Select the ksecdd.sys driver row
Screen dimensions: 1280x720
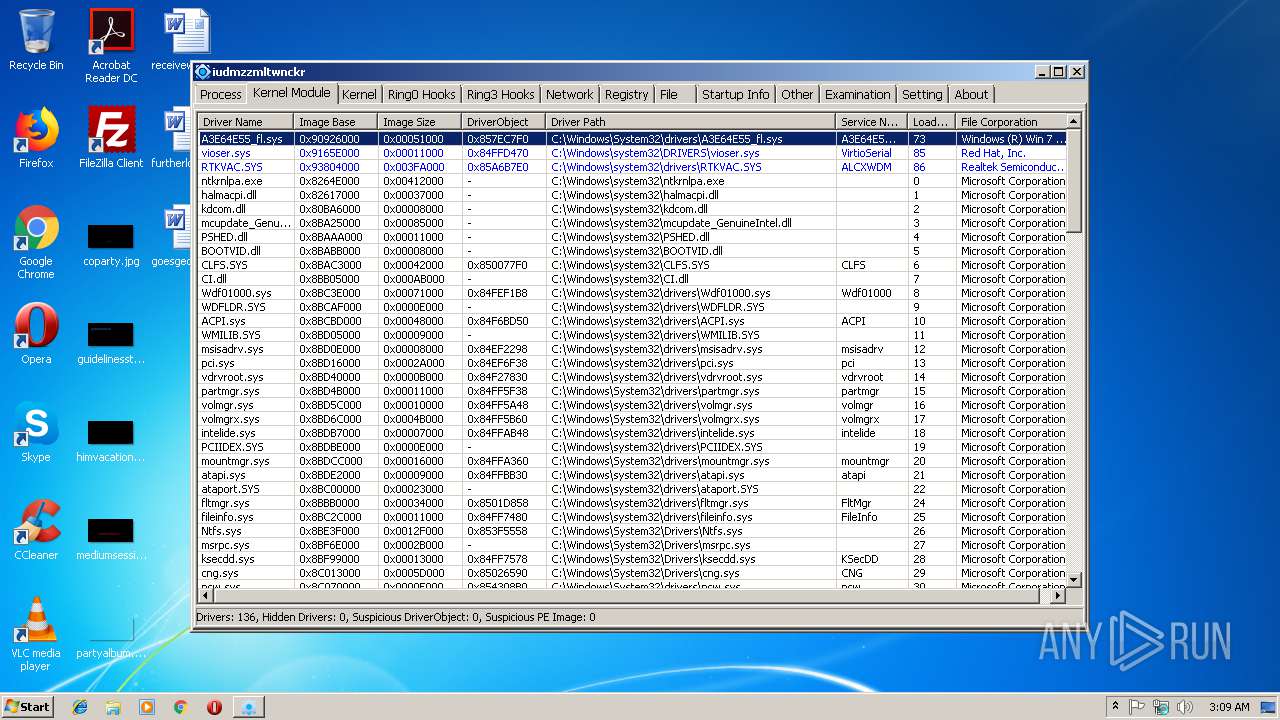632,559
